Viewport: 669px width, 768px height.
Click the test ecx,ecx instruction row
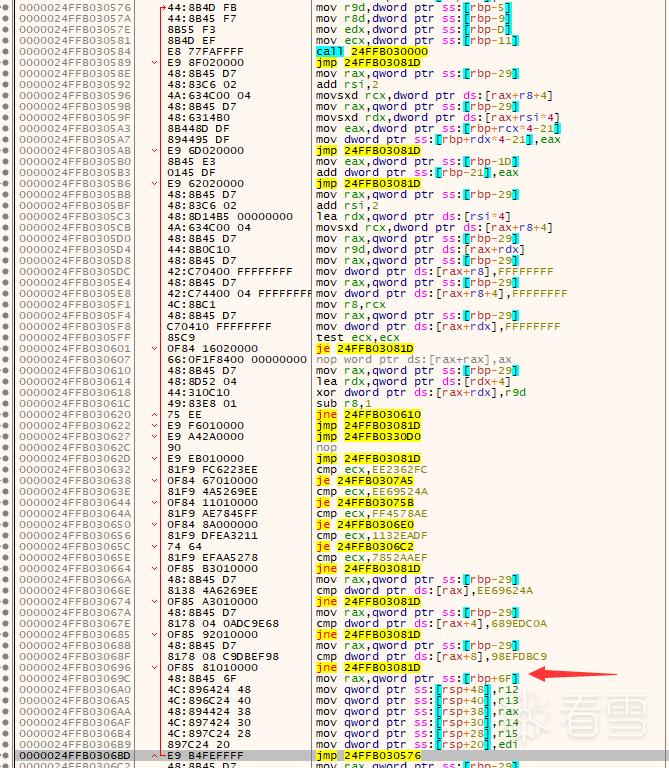358,337
